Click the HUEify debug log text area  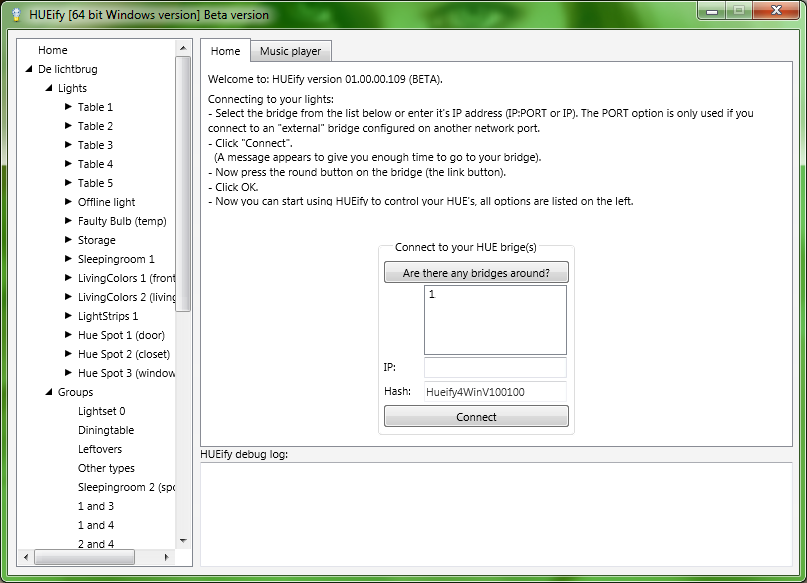(x=496, y=515)
